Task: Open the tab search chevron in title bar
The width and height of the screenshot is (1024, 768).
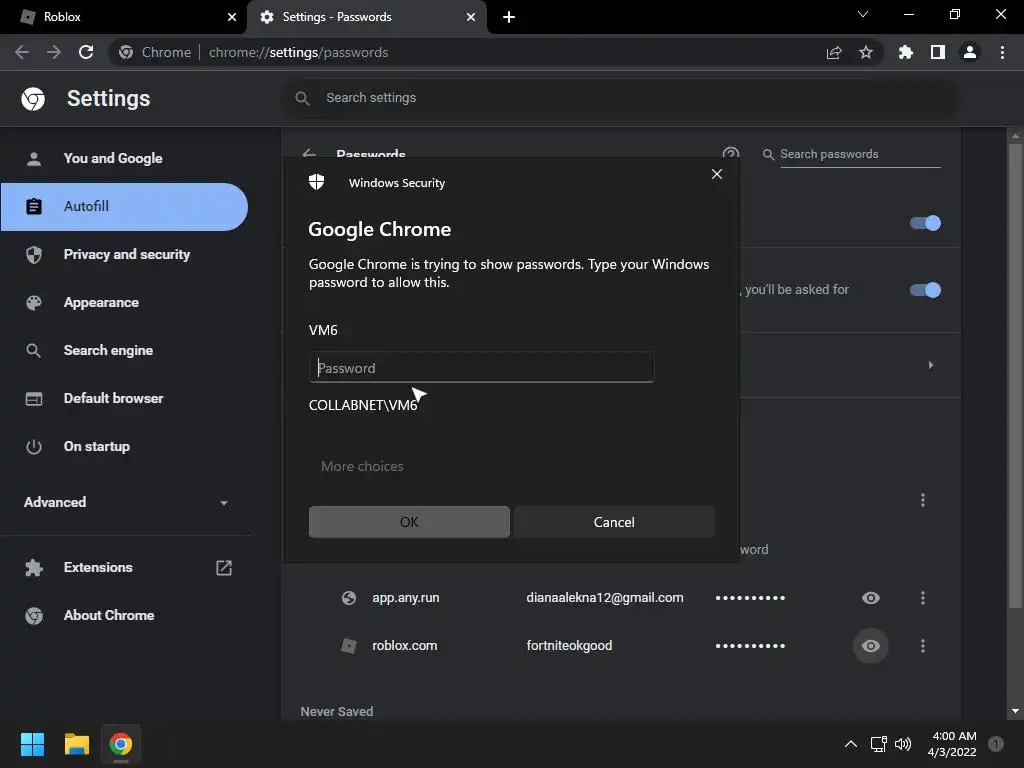Action: tap(863, 14)
